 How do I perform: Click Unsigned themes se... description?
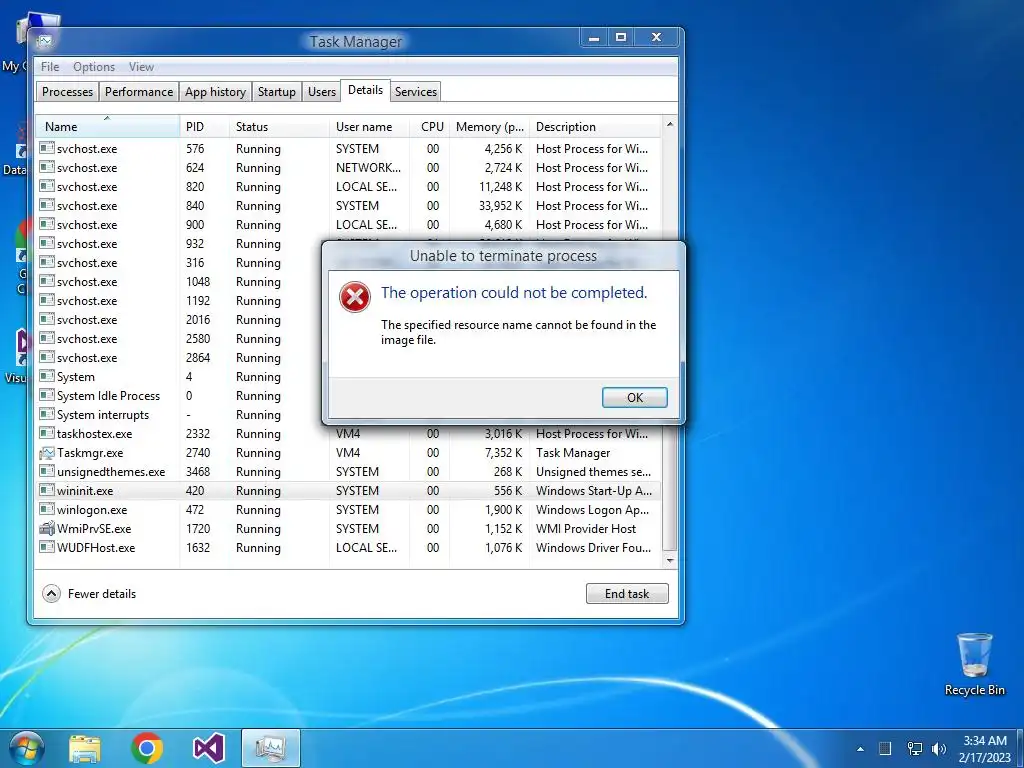point(593,472)
